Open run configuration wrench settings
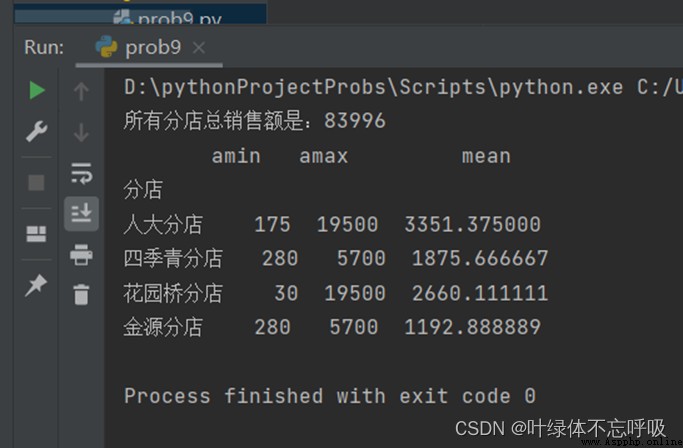 (36, 131)
